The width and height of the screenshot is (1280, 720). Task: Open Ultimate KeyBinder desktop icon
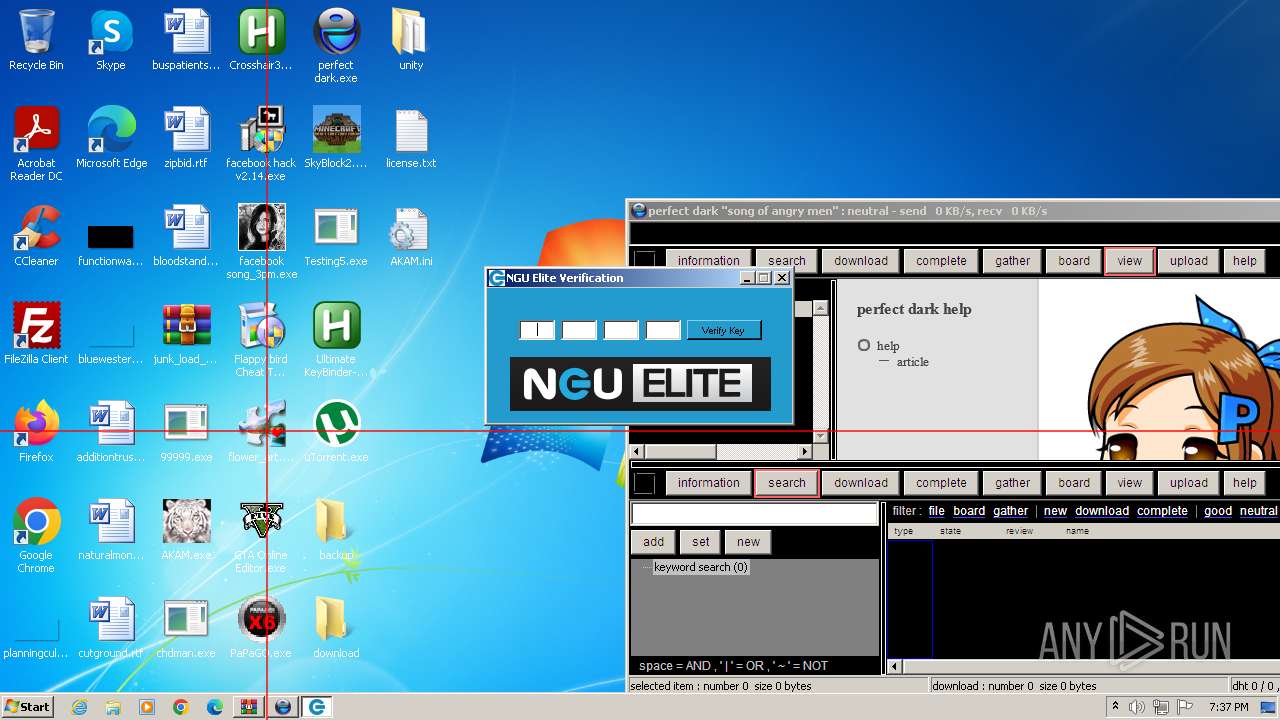[x=336, y=341]
